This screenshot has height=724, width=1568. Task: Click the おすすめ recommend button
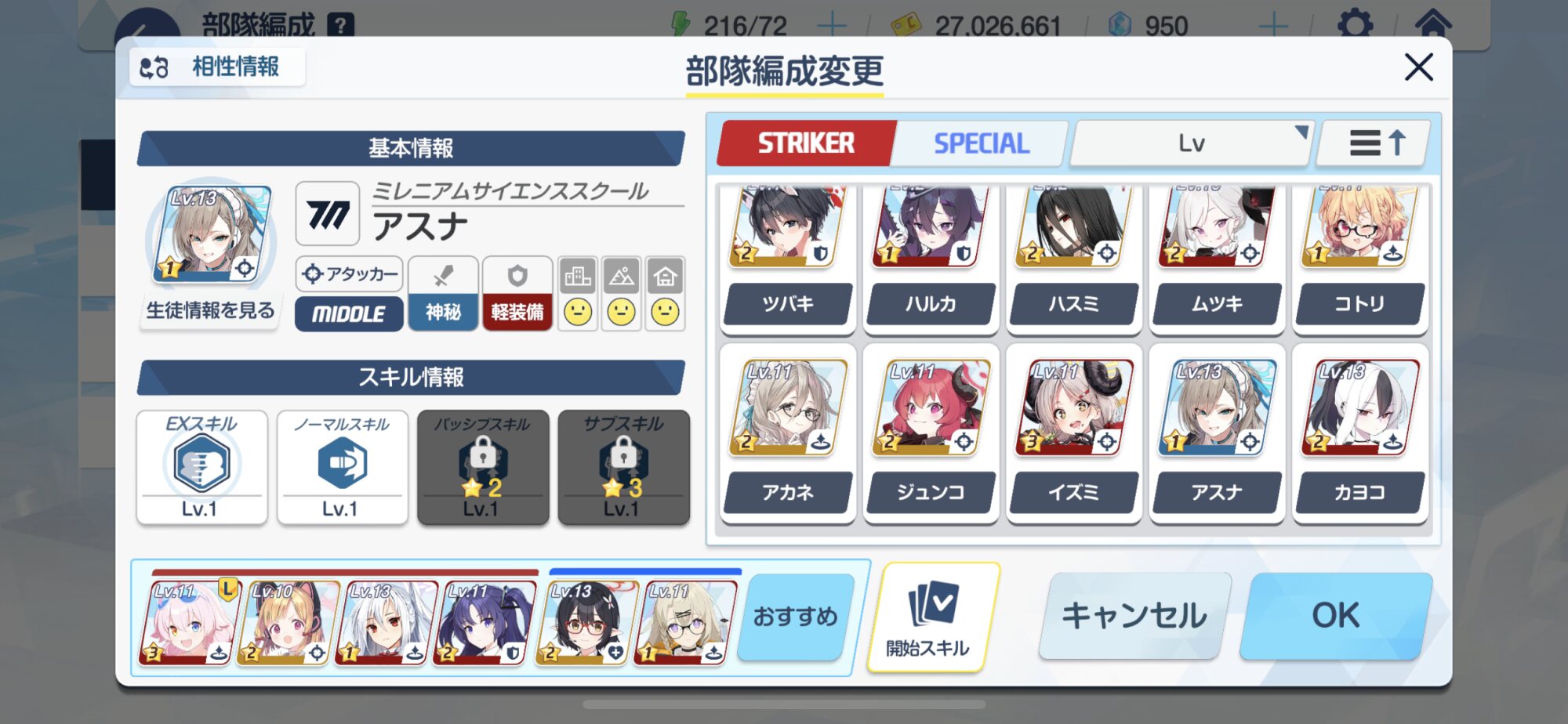[x=796, y=617]
